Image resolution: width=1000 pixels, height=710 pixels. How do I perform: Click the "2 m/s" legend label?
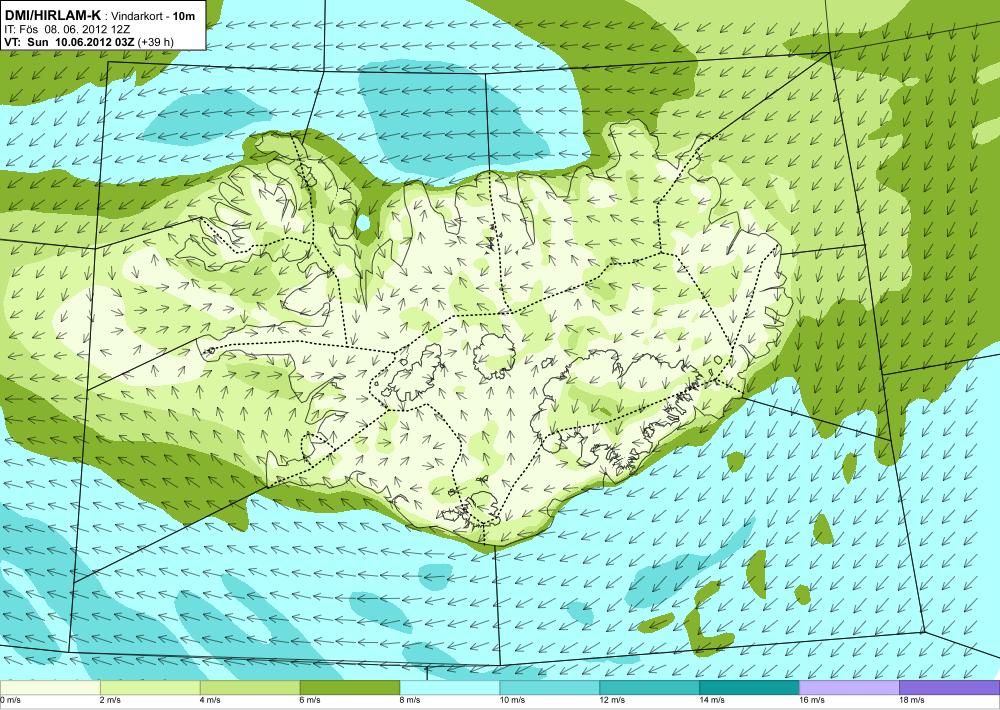(110, 700)
